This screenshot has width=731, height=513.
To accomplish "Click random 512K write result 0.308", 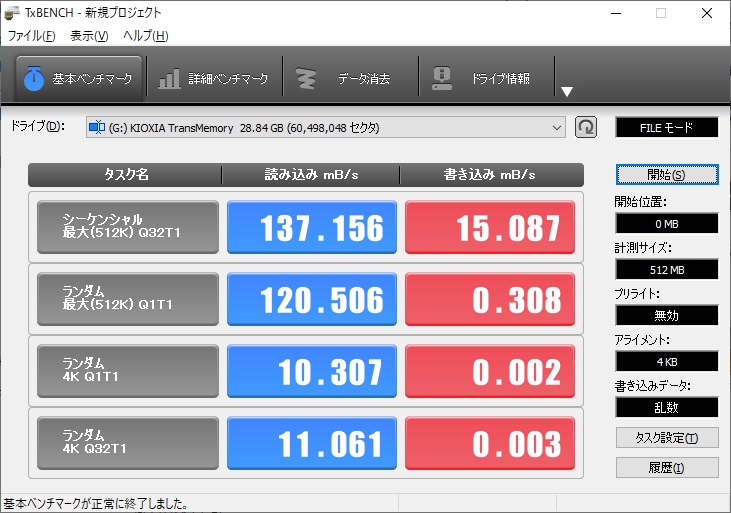I will 490,299.
